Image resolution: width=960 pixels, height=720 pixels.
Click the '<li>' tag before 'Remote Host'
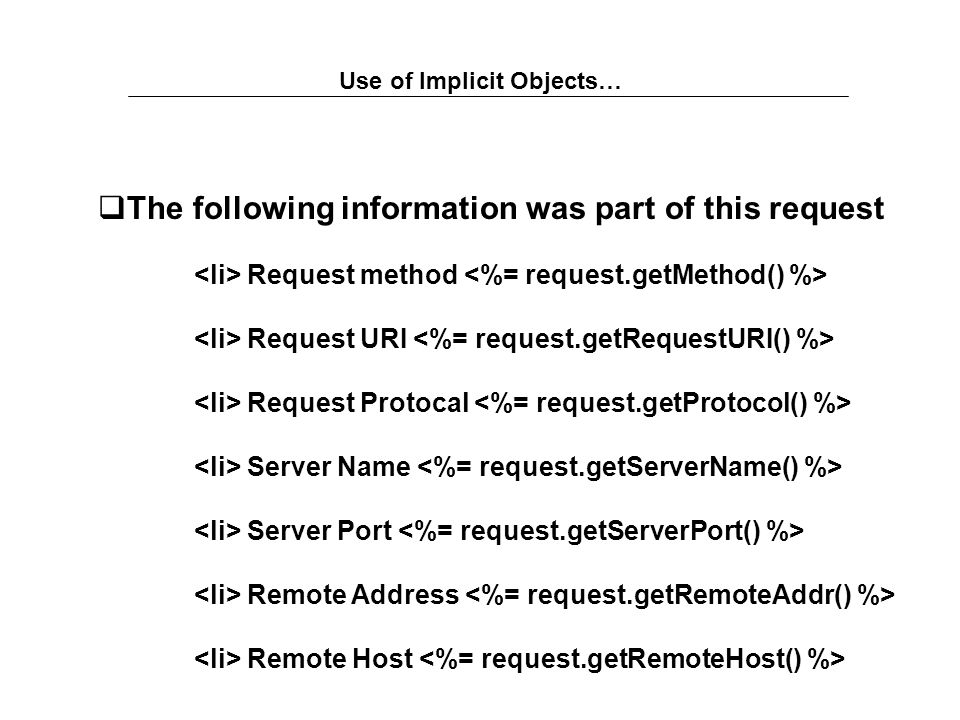click(x=217, y=659)
